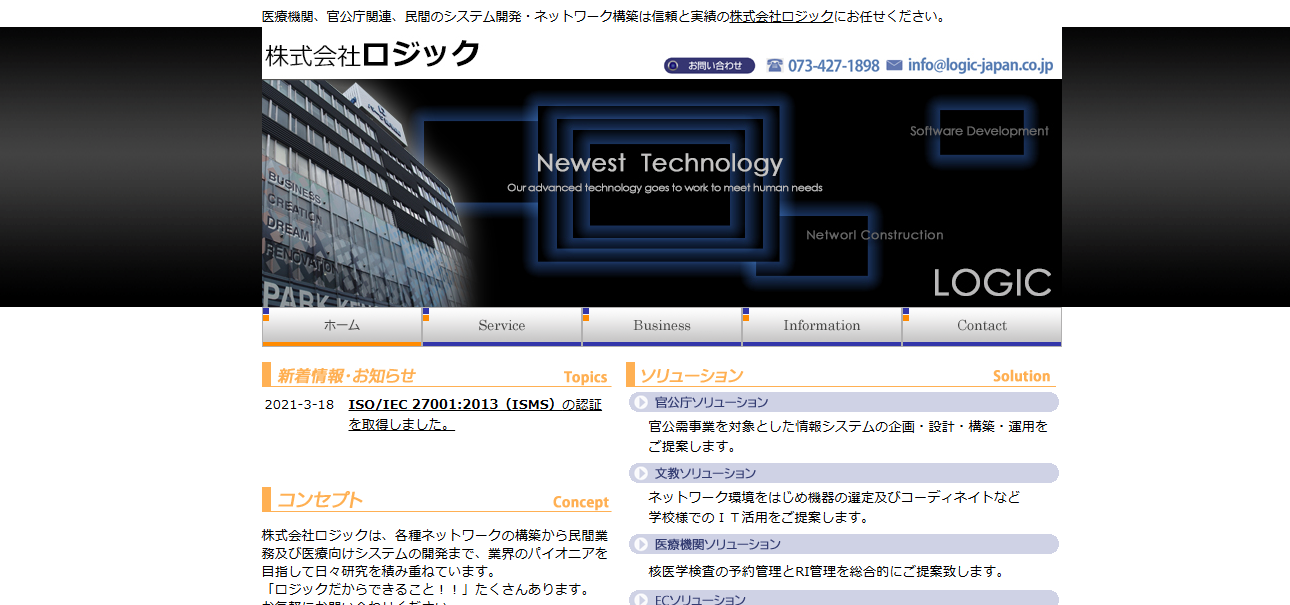Open the Contact navigation tab
Image resolution: width=1290 pixels, height=605 pixels.
pyautogui.click(x=982, y=326)
